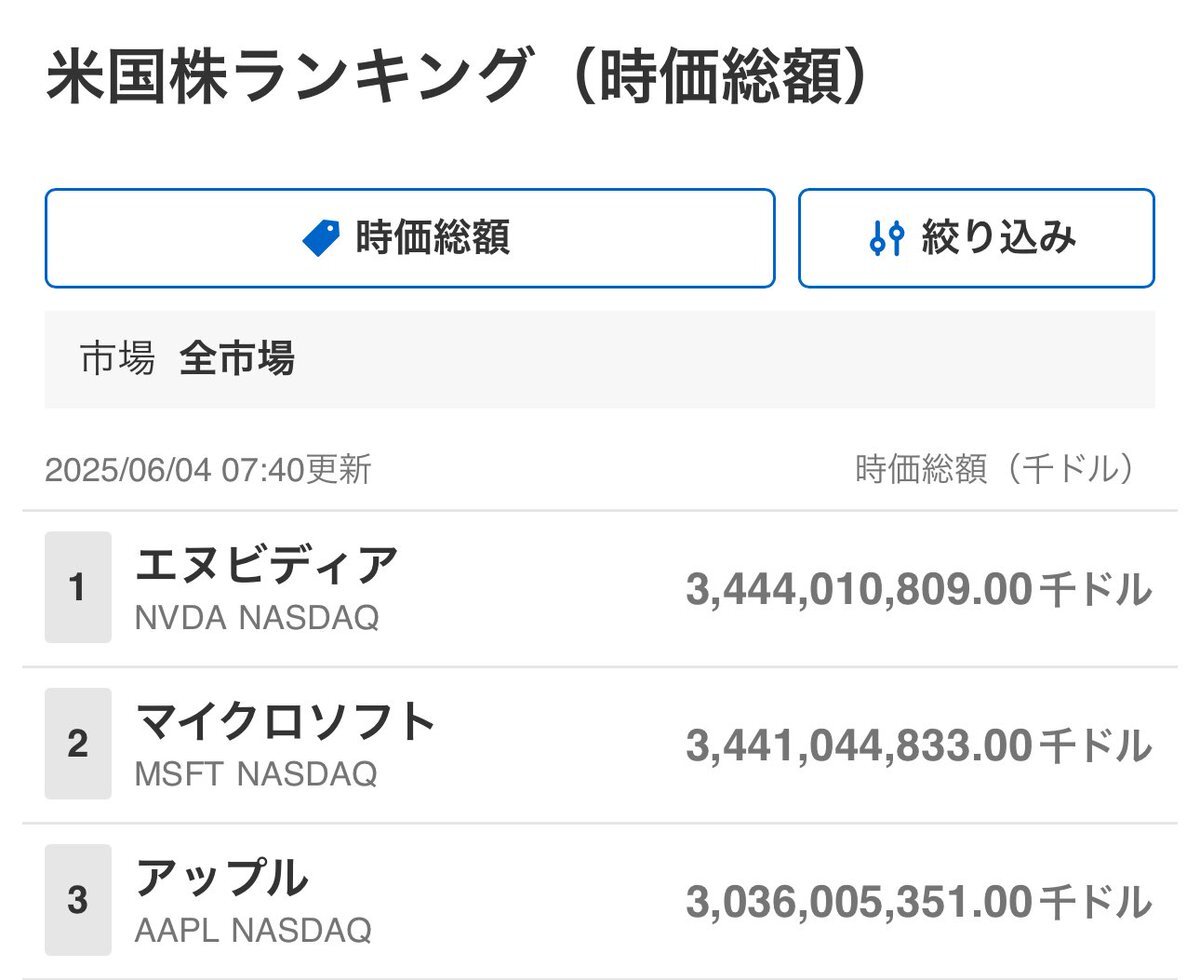
Task: Click the 2025/06/04 07:40更新 timestamp
Action: click(208, 469)
